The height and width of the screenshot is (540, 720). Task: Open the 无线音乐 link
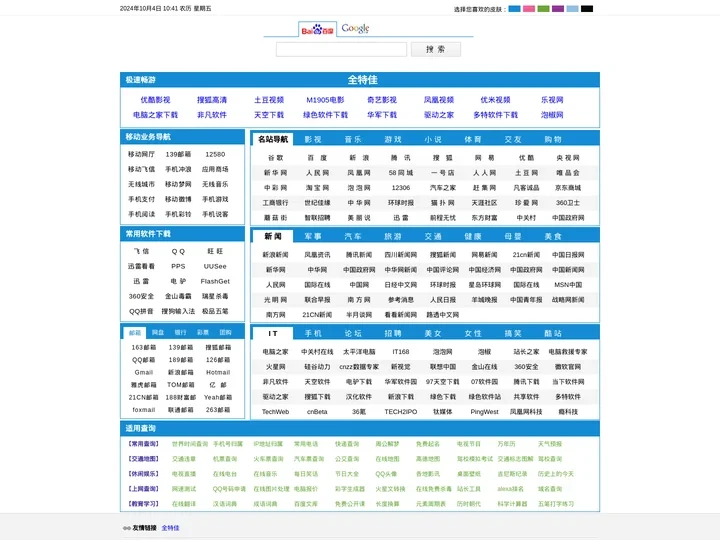pyautogui.click(x=215, y=184)
